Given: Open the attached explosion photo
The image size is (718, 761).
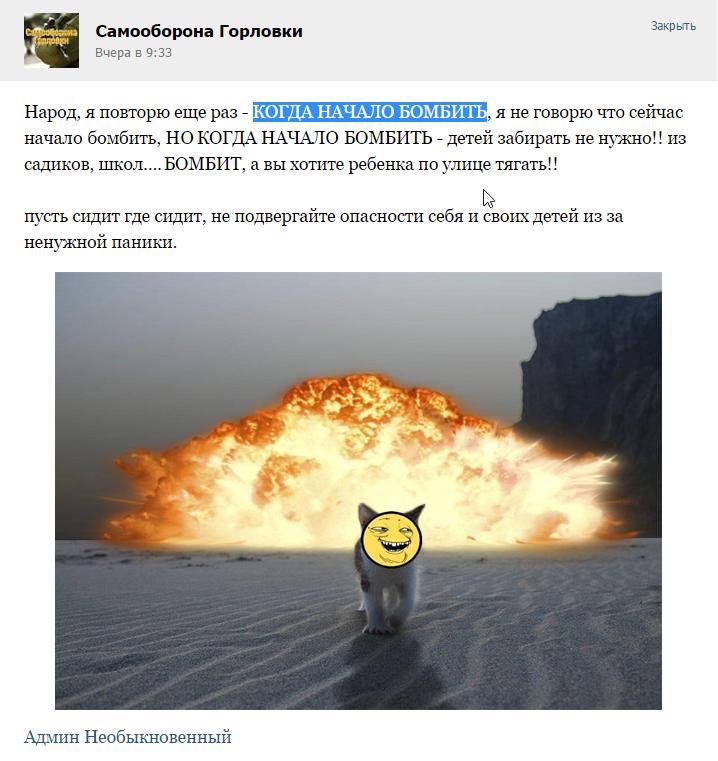Looking at the screenshot, I should coord(358,491).
